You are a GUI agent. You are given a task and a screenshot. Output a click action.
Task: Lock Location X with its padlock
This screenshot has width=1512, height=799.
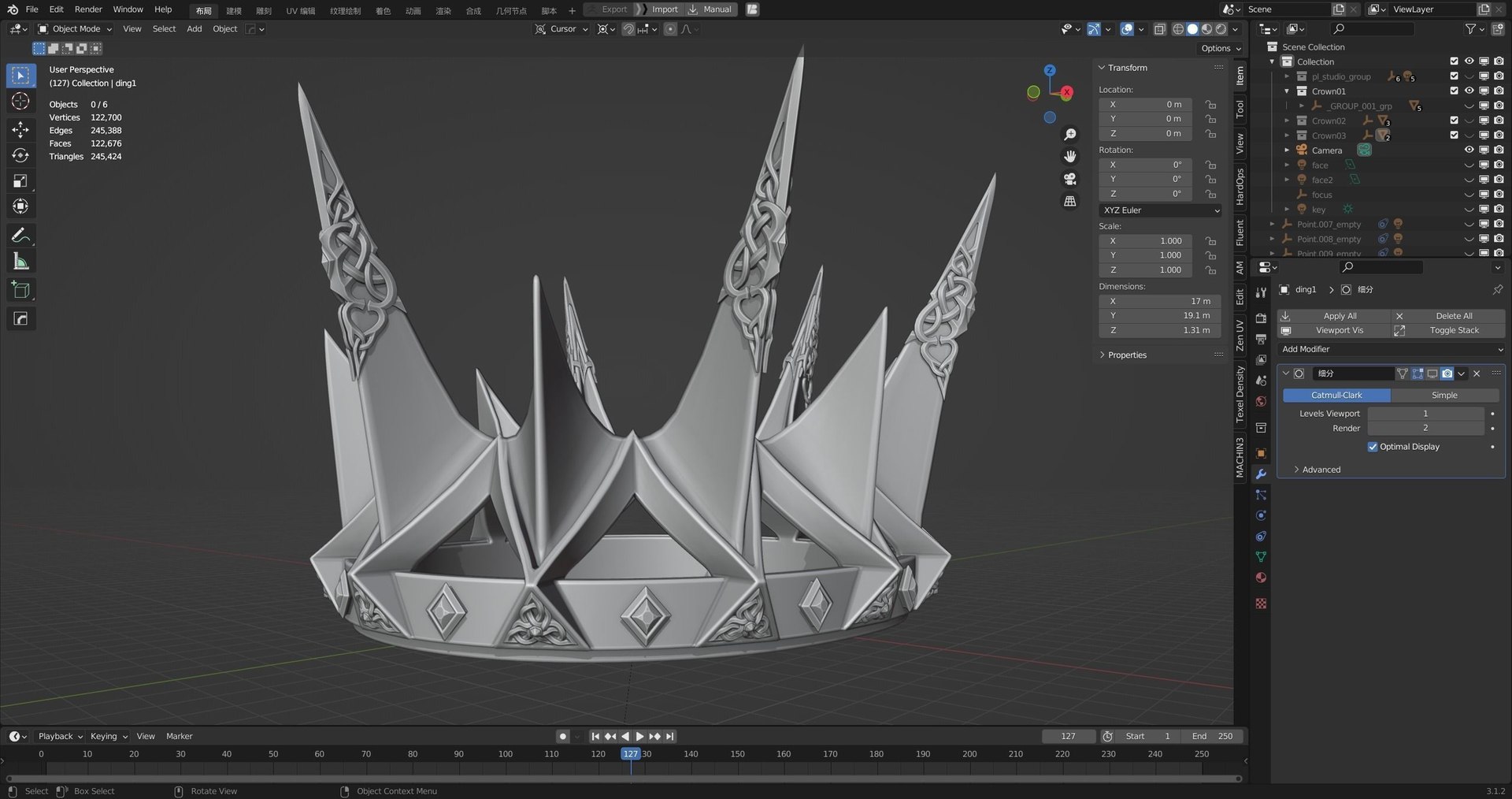(x=1210, y=105)
